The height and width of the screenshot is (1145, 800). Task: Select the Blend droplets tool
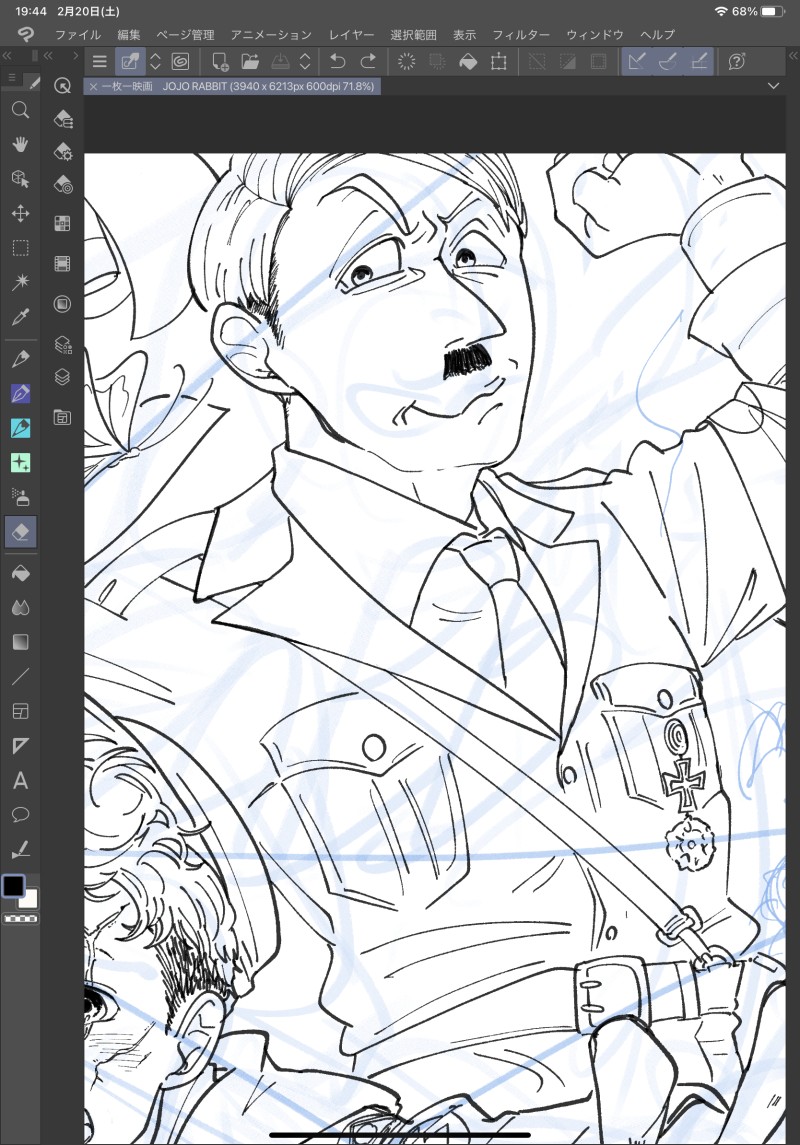click(20, 608)
